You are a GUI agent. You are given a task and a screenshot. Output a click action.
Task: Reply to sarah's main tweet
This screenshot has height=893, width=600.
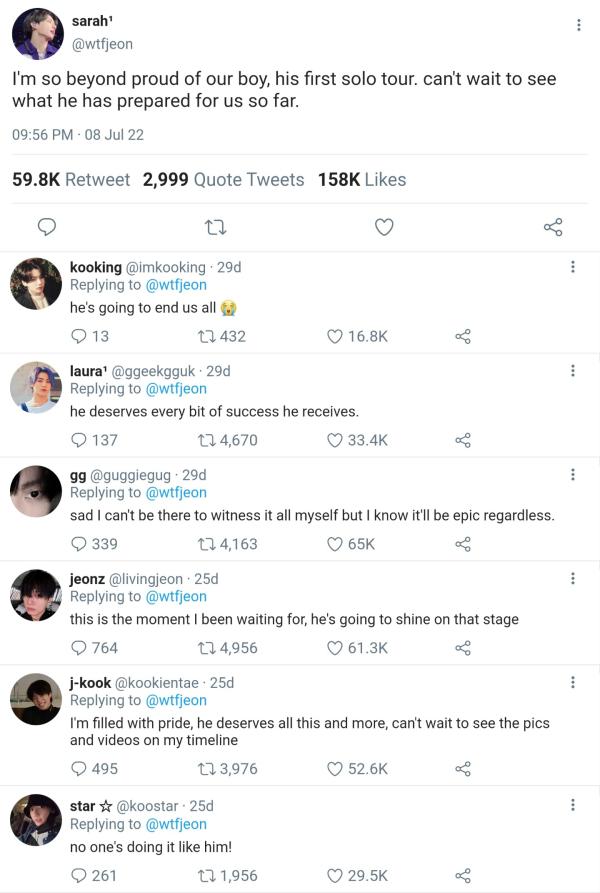click(x=46, y=228)
